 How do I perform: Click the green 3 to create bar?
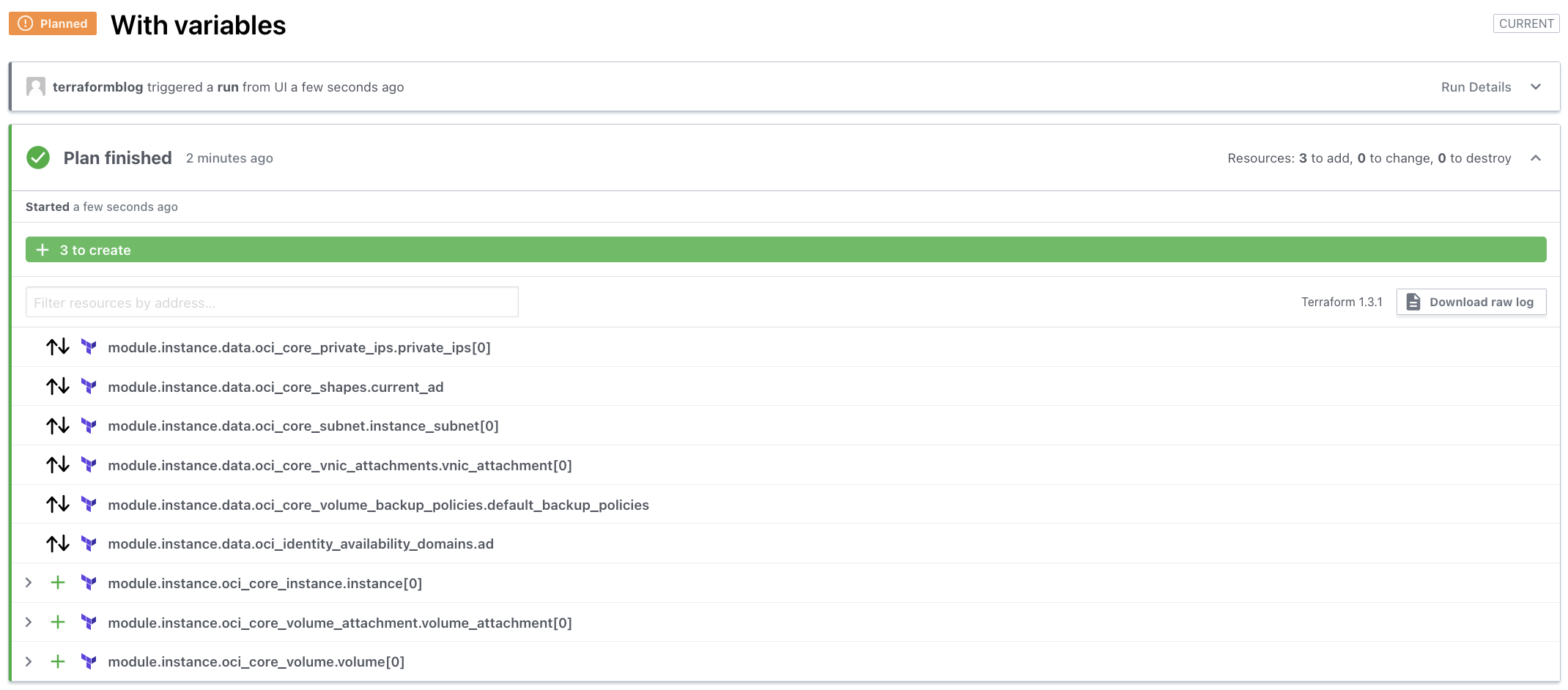[x=785, y=250]
